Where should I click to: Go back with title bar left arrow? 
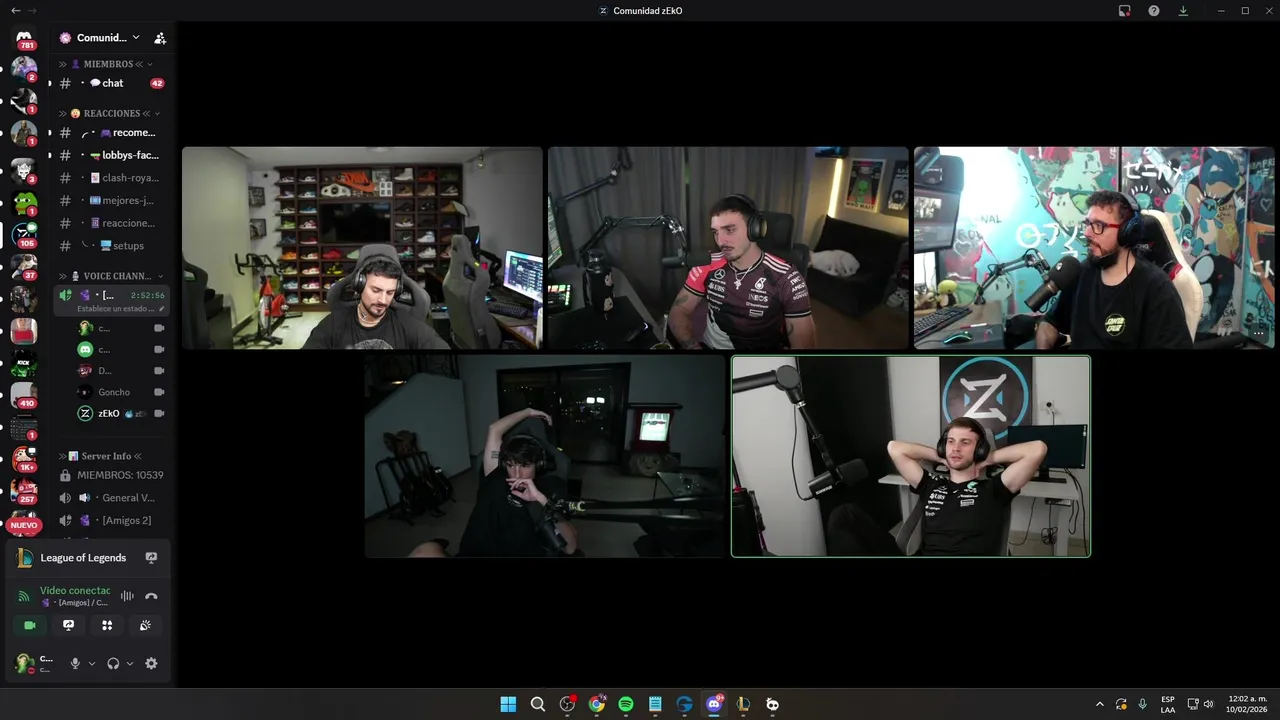coord(15,10)
